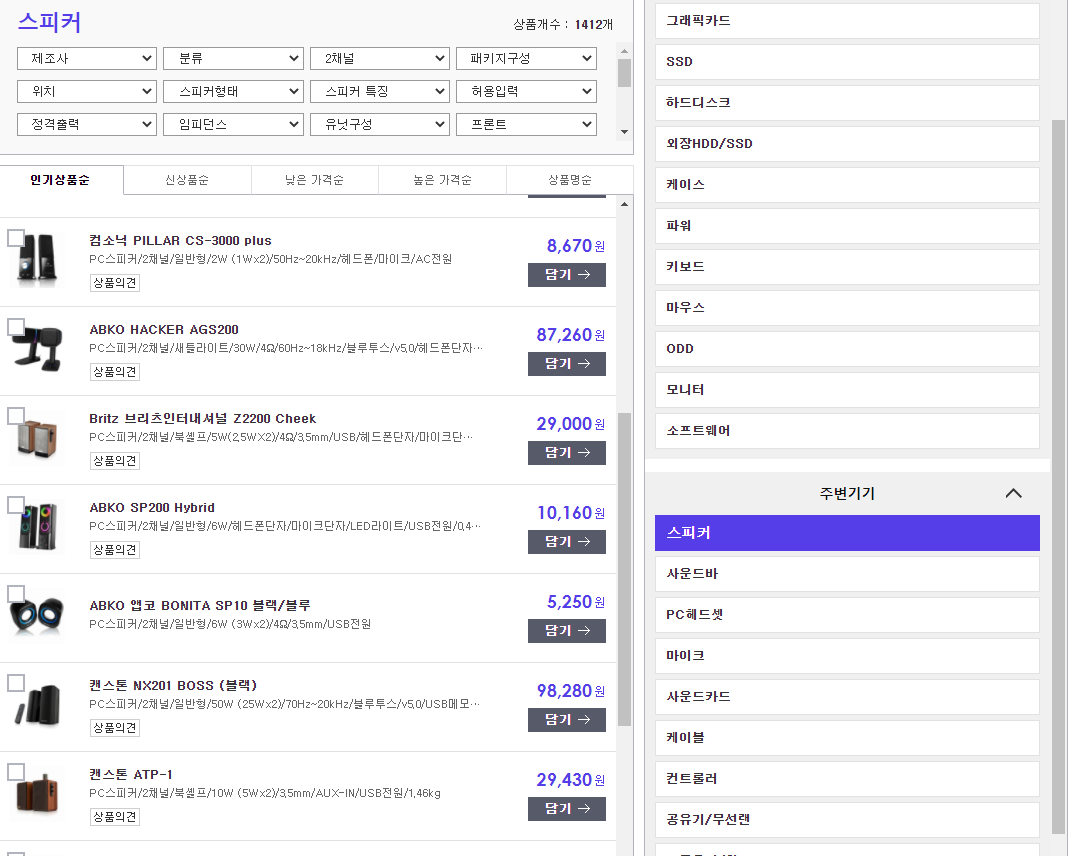Open the 임피던스 dropdown filter
The height and width of the screenshot is (856, 1074).
click(234, 124)
